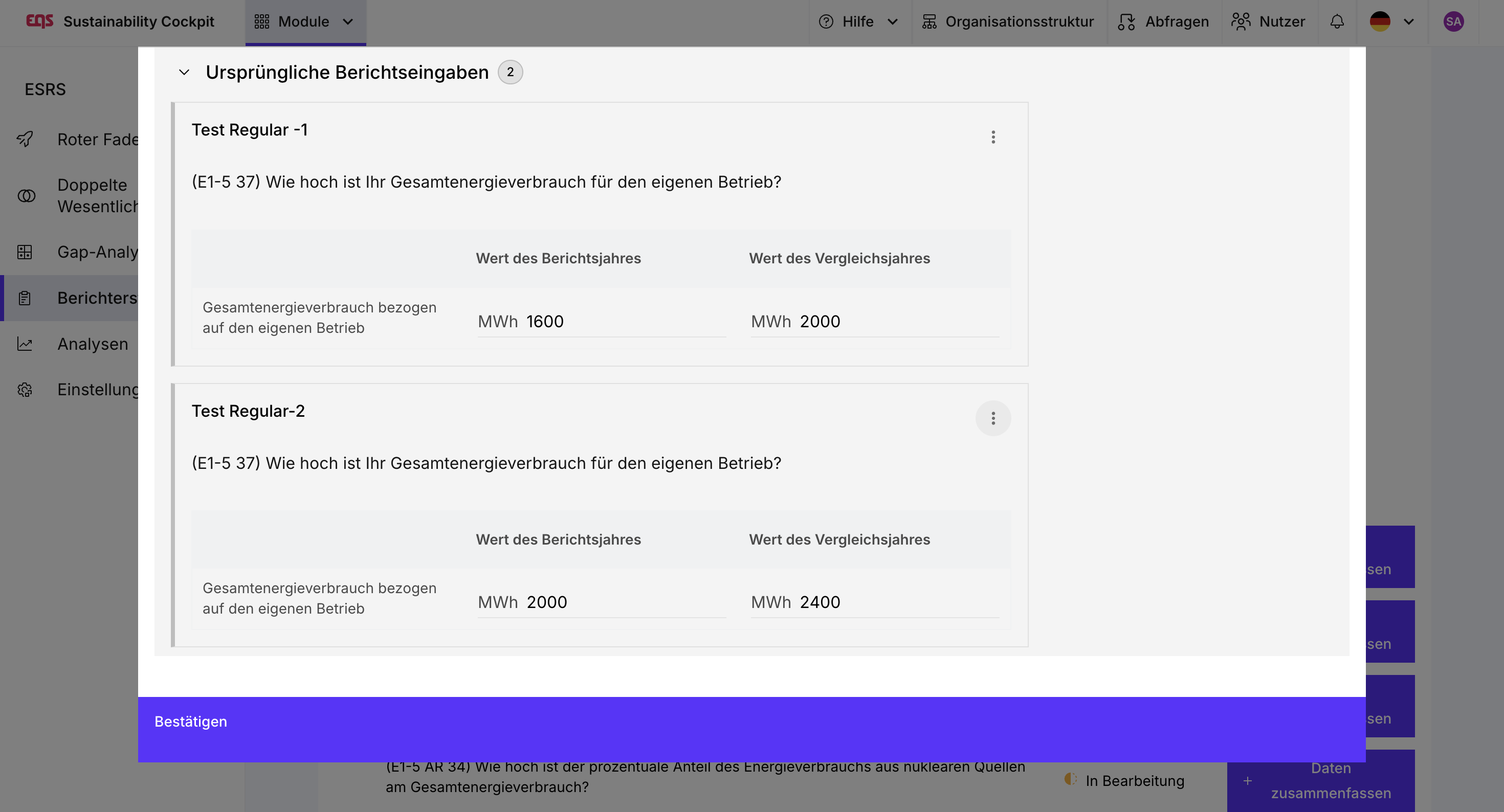The width and height of the screenshot is (1504, 812).
Task: Open the Module dropdown
Action: point(305,21)
